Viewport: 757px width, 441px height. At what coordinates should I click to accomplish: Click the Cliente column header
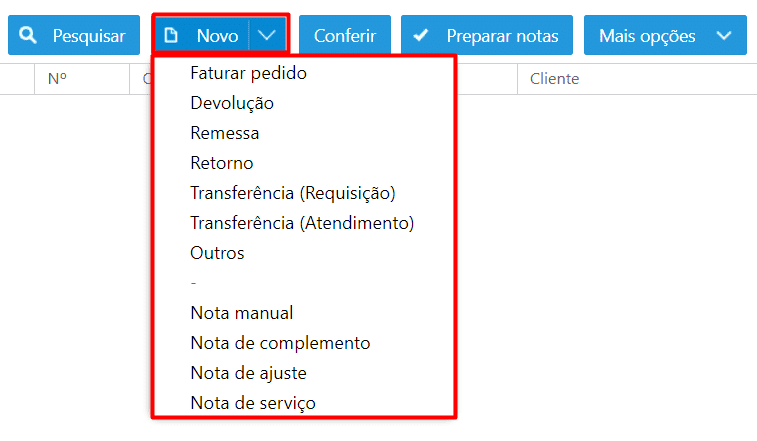554,78
